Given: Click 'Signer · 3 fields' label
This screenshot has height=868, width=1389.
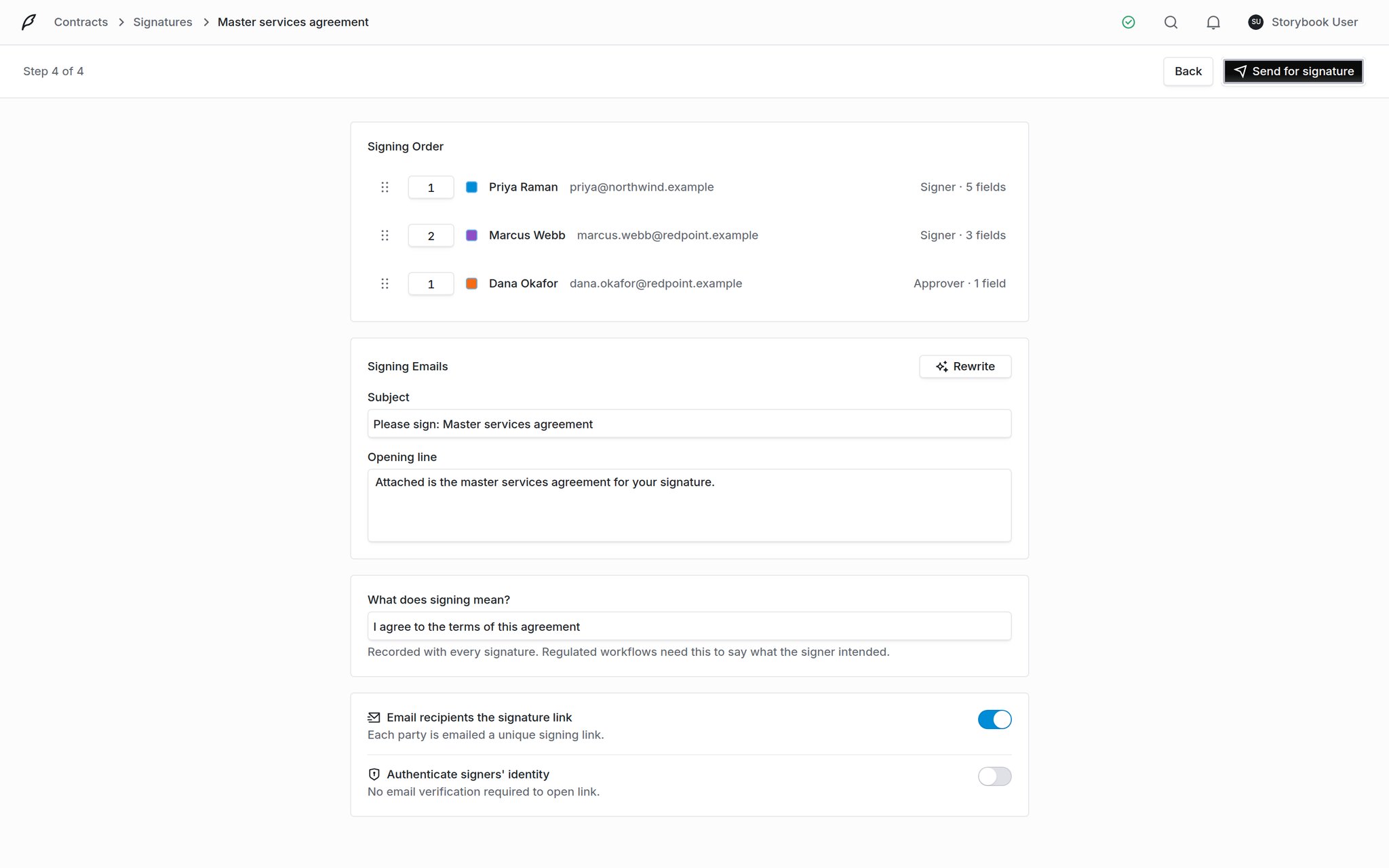Looking at the screenshot, I should [962, 235].
